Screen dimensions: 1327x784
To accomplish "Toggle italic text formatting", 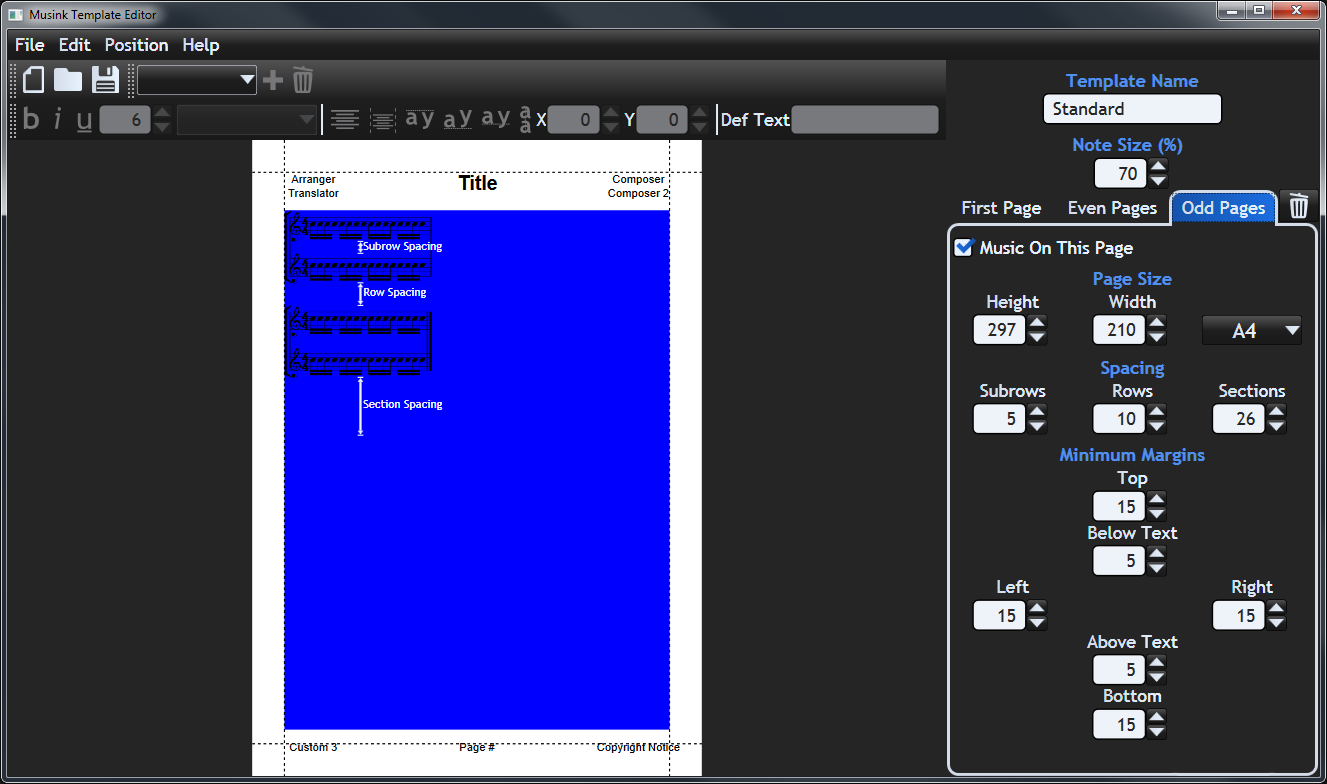I will pyautogui.click(x=57, y=120).
